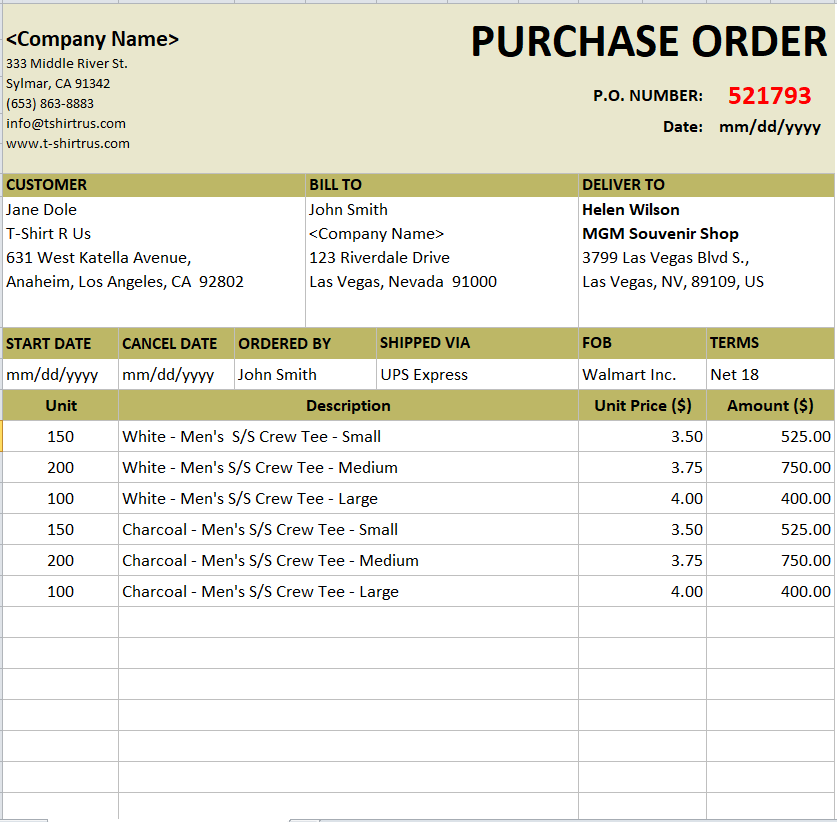Select the Helen Wilson deliver-to name
Image resolution: width=837 pixels, height=822 pixels.
pos(631,210)
